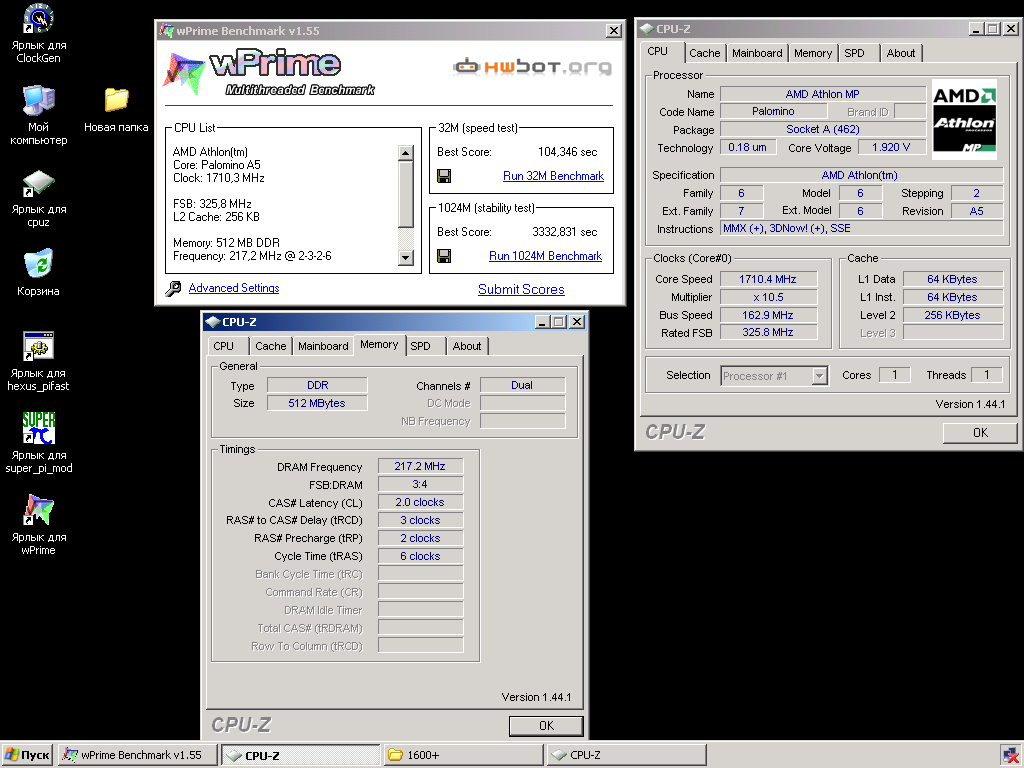The height and width of the screenshot is (768, 1024).
Task: Click Rated FSB value 325.8 MHz
Action: click(x=768, y=332)
